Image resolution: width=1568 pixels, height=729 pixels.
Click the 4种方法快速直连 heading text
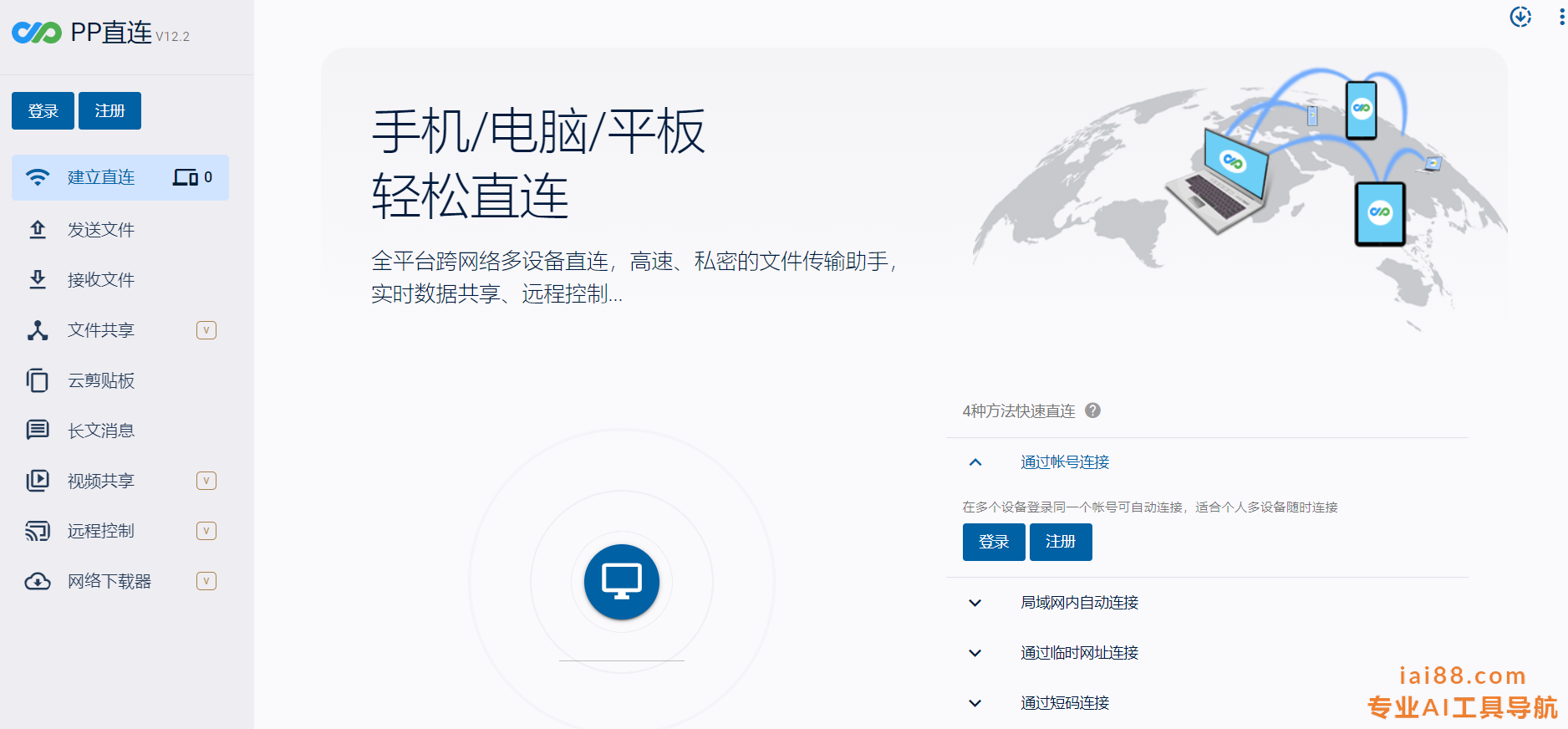[1019, 410]
